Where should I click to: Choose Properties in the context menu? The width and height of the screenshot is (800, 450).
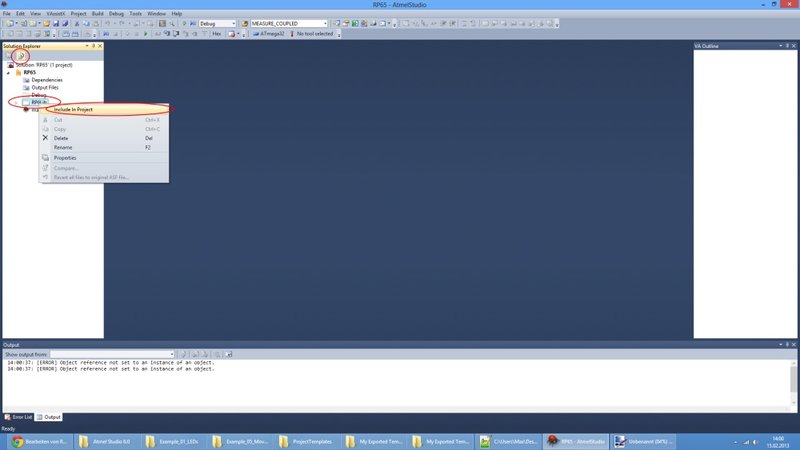pos(64,157)
